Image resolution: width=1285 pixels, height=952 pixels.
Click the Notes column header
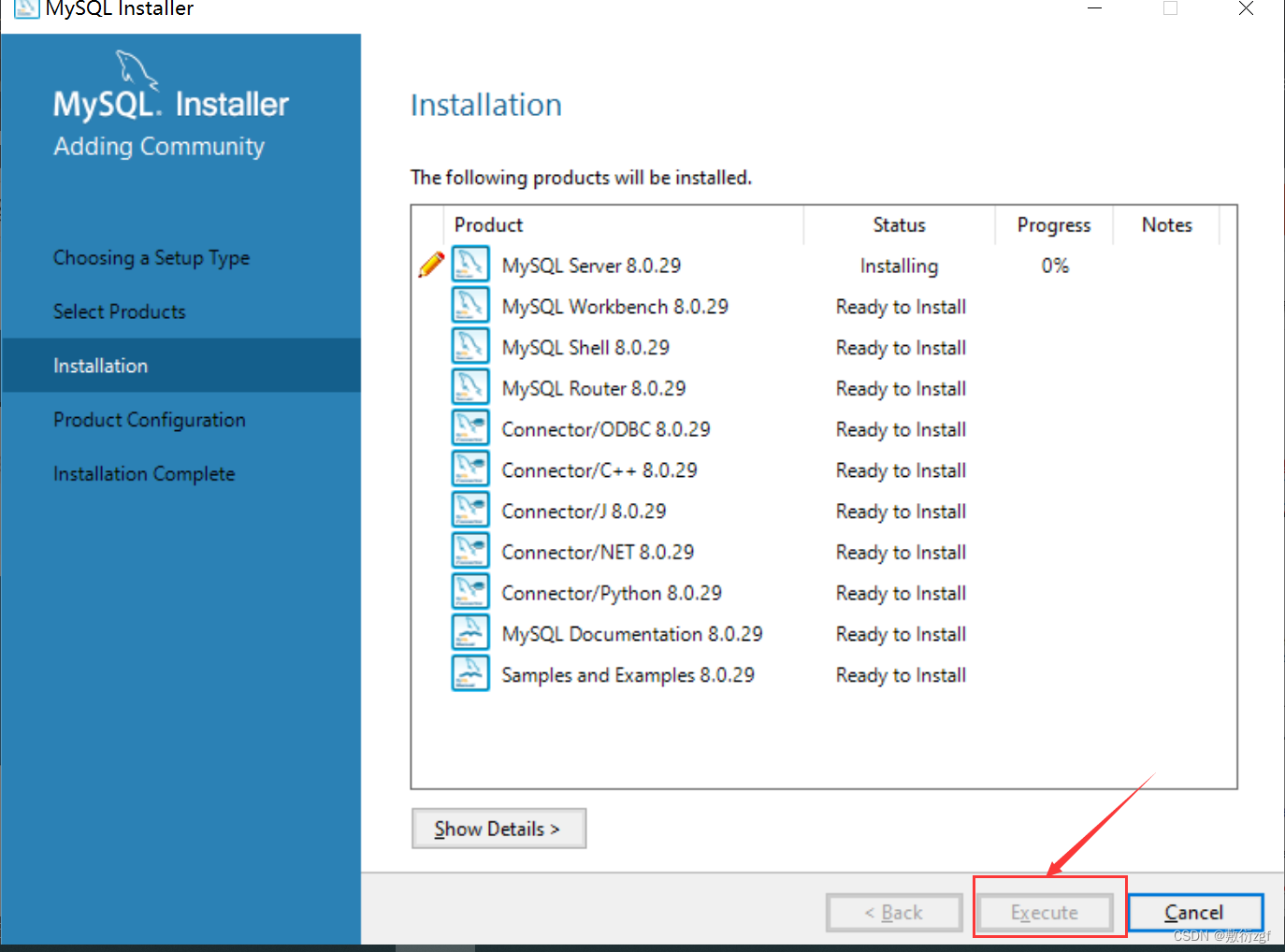1167,225
